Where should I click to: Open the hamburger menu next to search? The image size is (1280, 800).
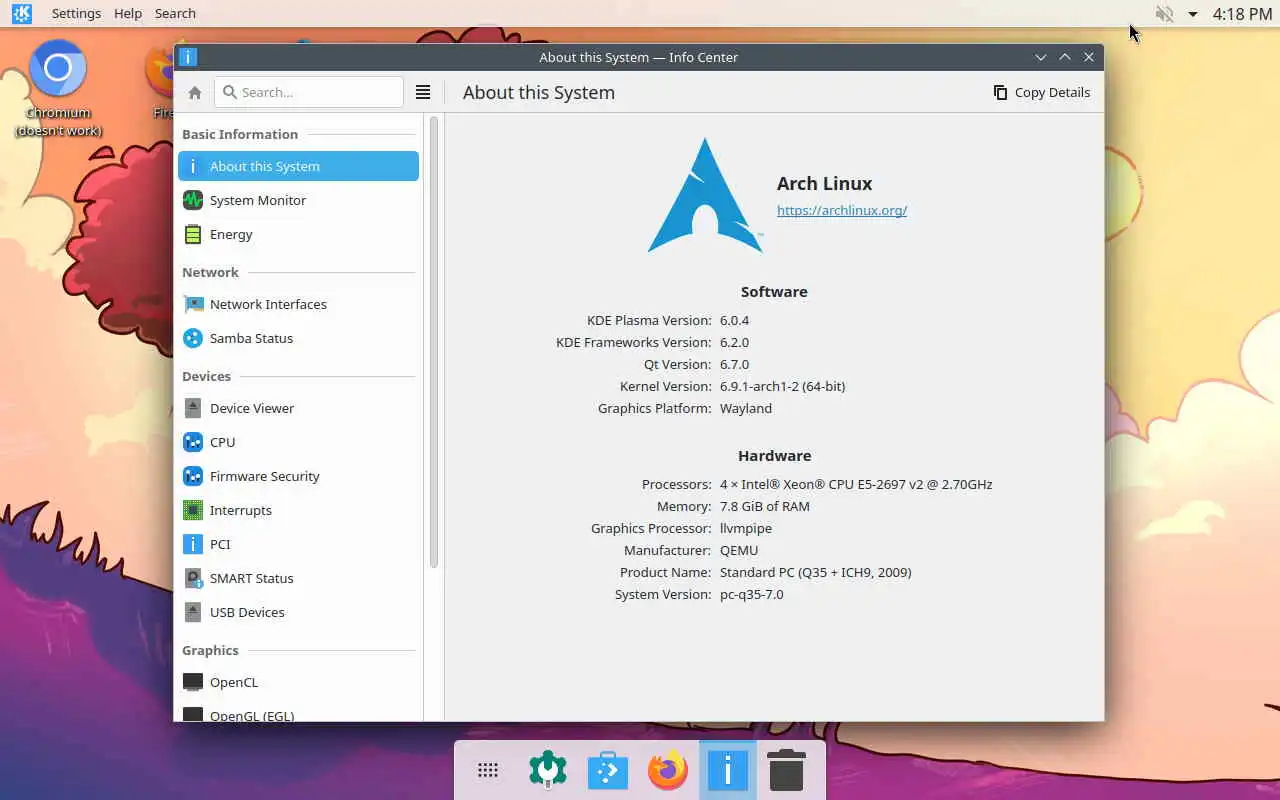pos(423,92)
